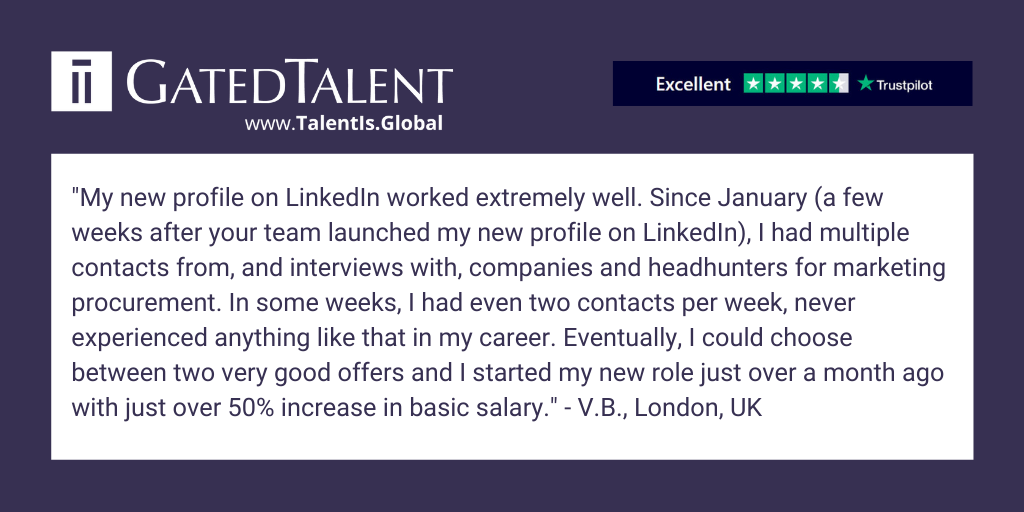1024x512 pixels.
Task: Click the Trustpilot brand name text
Action: coord(904,85)
